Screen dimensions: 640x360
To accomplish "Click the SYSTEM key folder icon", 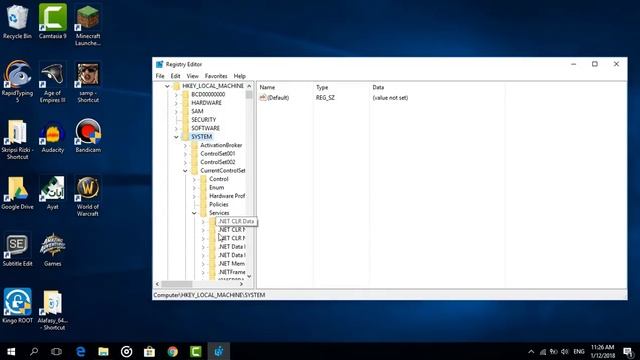I will (x=185, y=137).
